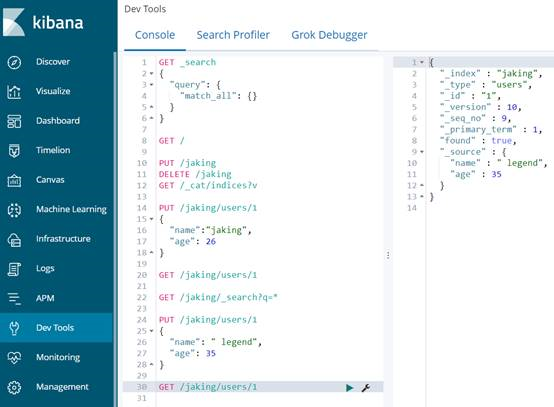Click GET /jaking/_search?q=* line
This screenshot has width=554, height=407.
click(218, 297)
